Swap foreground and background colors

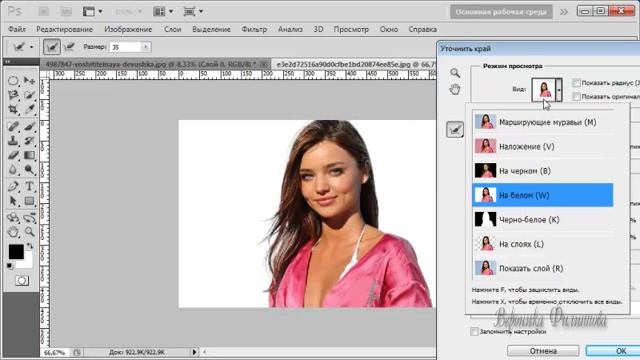click(x=30, y=246)
